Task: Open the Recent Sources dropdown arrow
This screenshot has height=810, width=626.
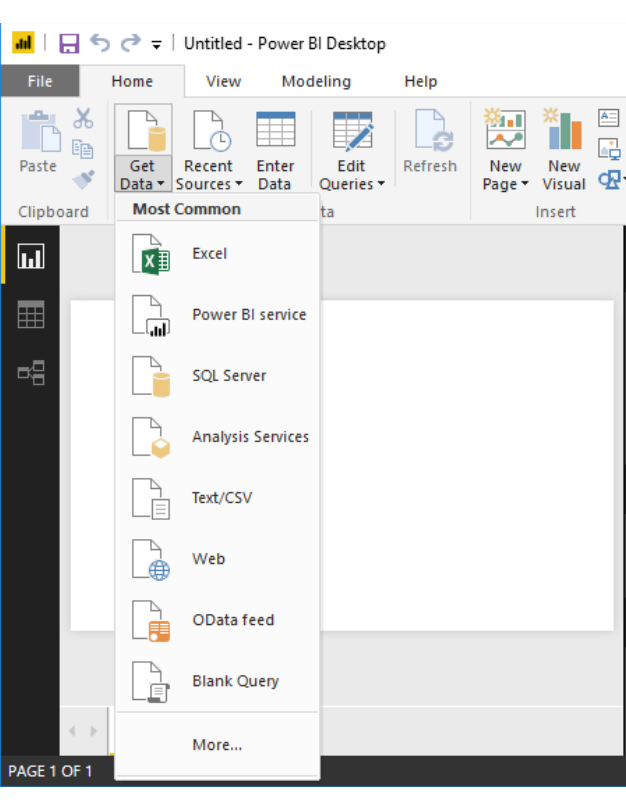Action: (239, 185)
